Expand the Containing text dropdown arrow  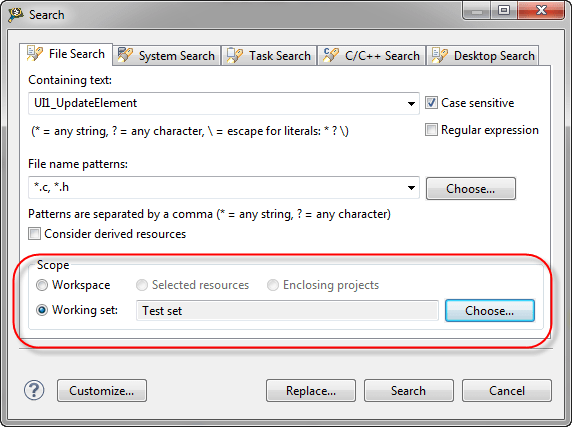pyautogui.click(x=411, y=104)
